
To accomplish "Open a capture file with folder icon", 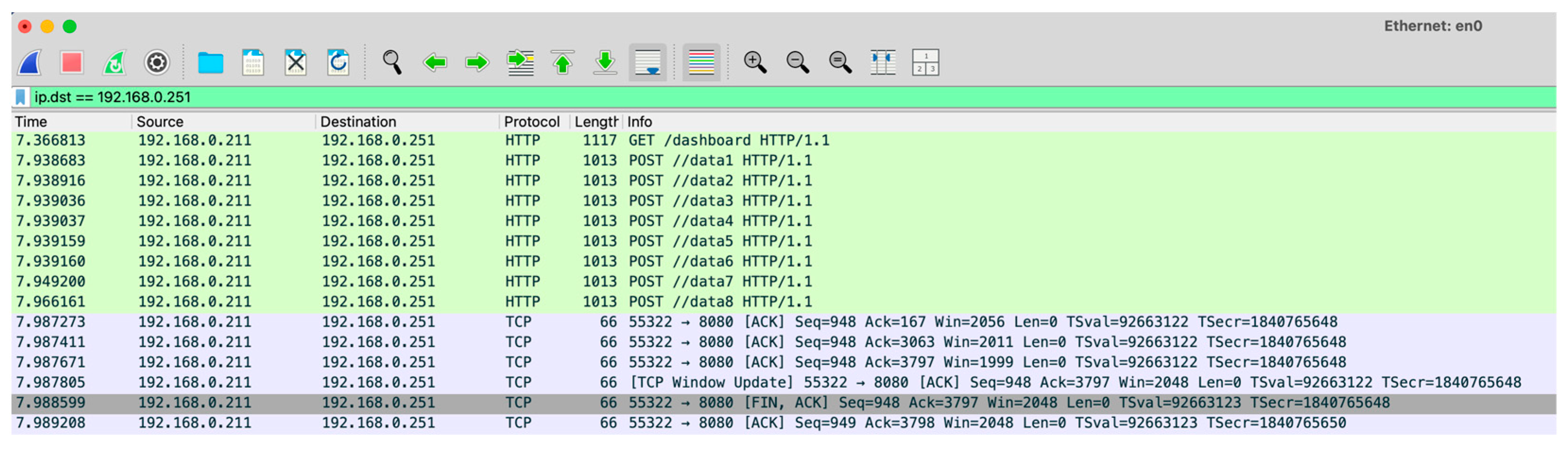I will coord(210,63).
